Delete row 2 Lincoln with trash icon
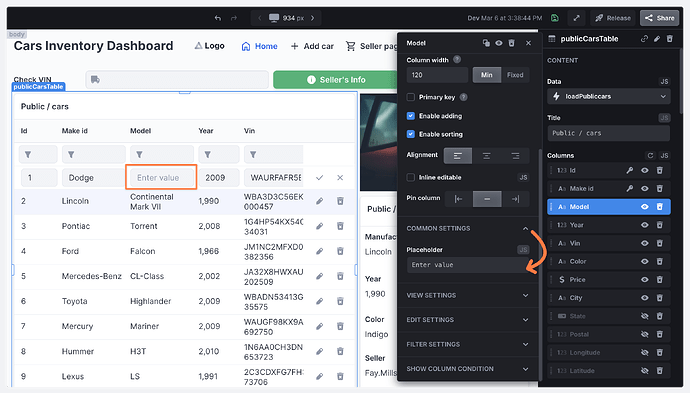This screenshot has height=393, width=690. coord(340,201)
